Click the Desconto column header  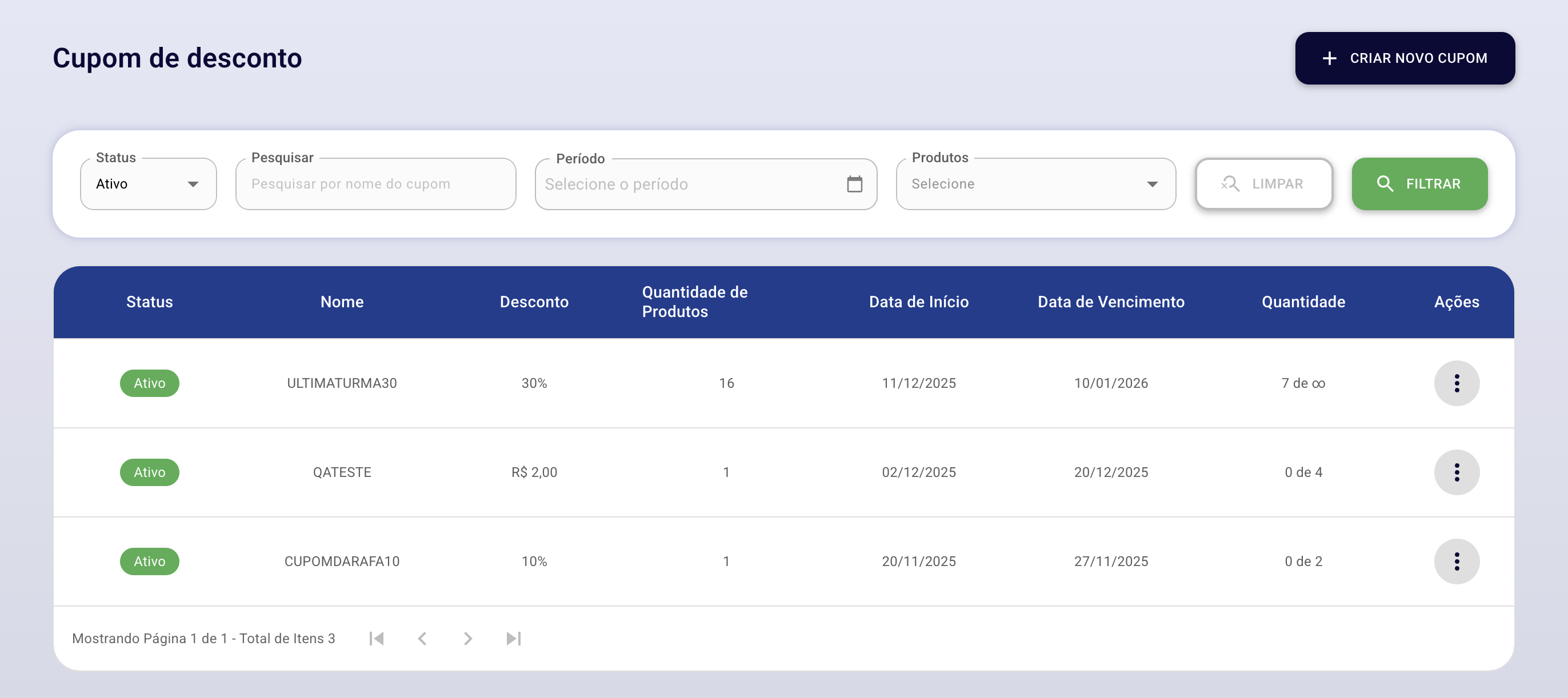pyautogui.click(x=534, y=302)
